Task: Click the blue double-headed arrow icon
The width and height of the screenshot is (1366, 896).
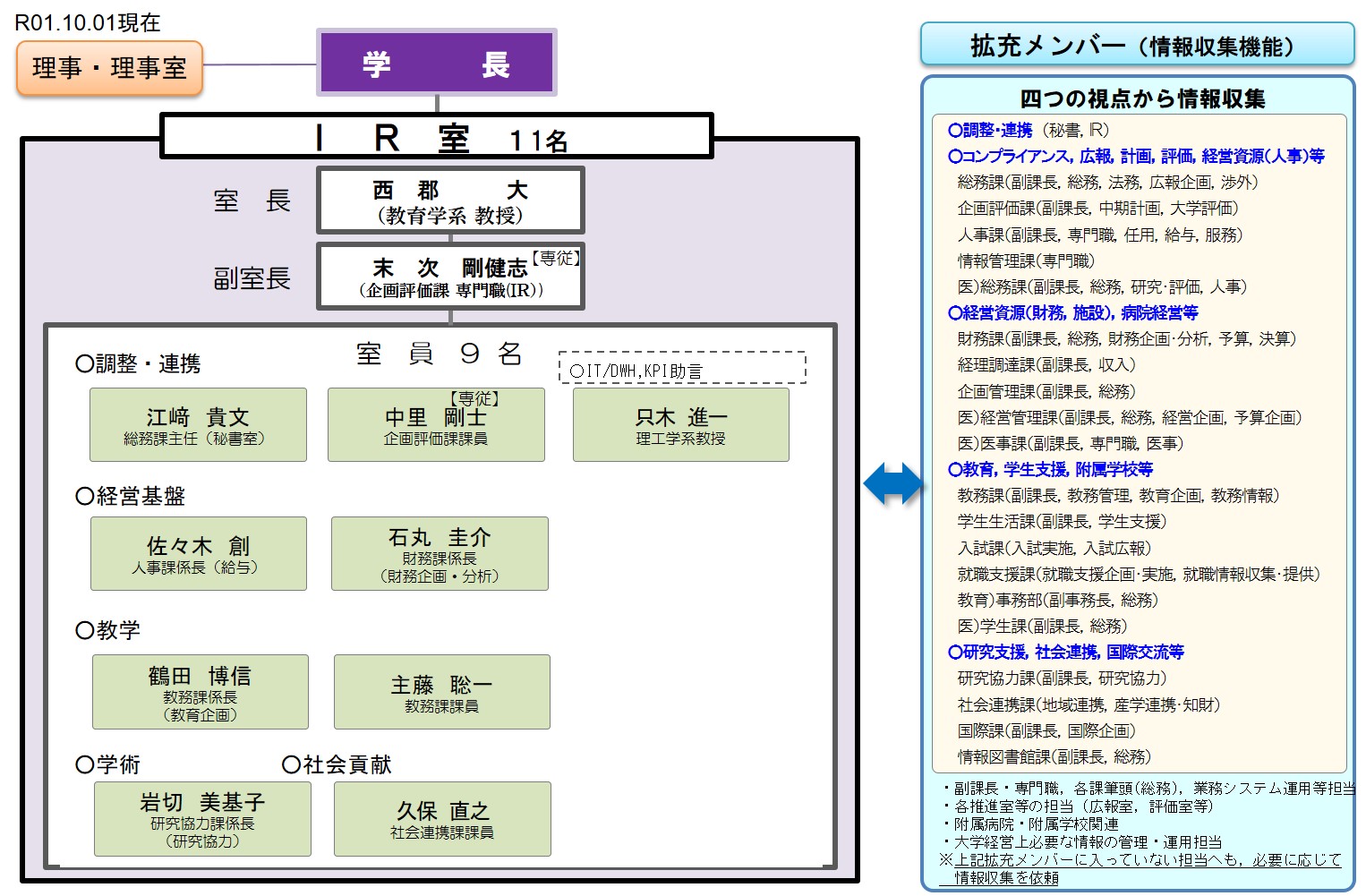Action: tap(893, 484)
